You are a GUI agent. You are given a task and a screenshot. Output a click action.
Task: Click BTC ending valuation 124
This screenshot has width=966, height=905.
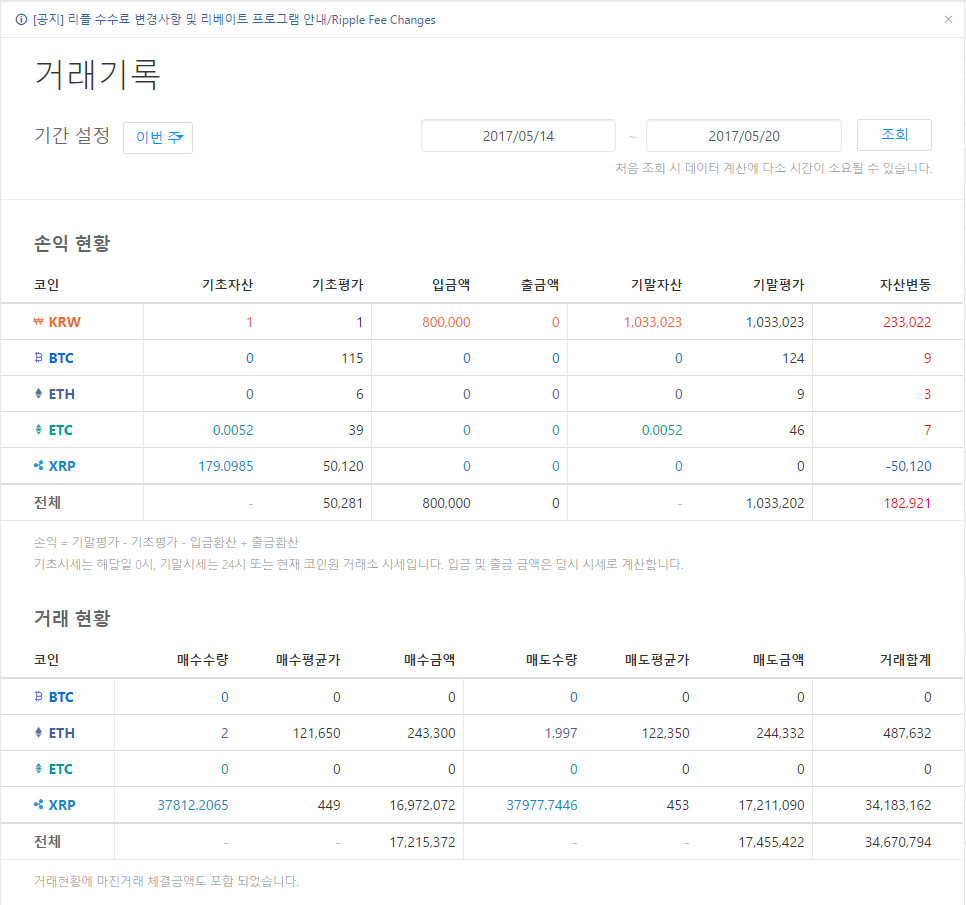793,359
